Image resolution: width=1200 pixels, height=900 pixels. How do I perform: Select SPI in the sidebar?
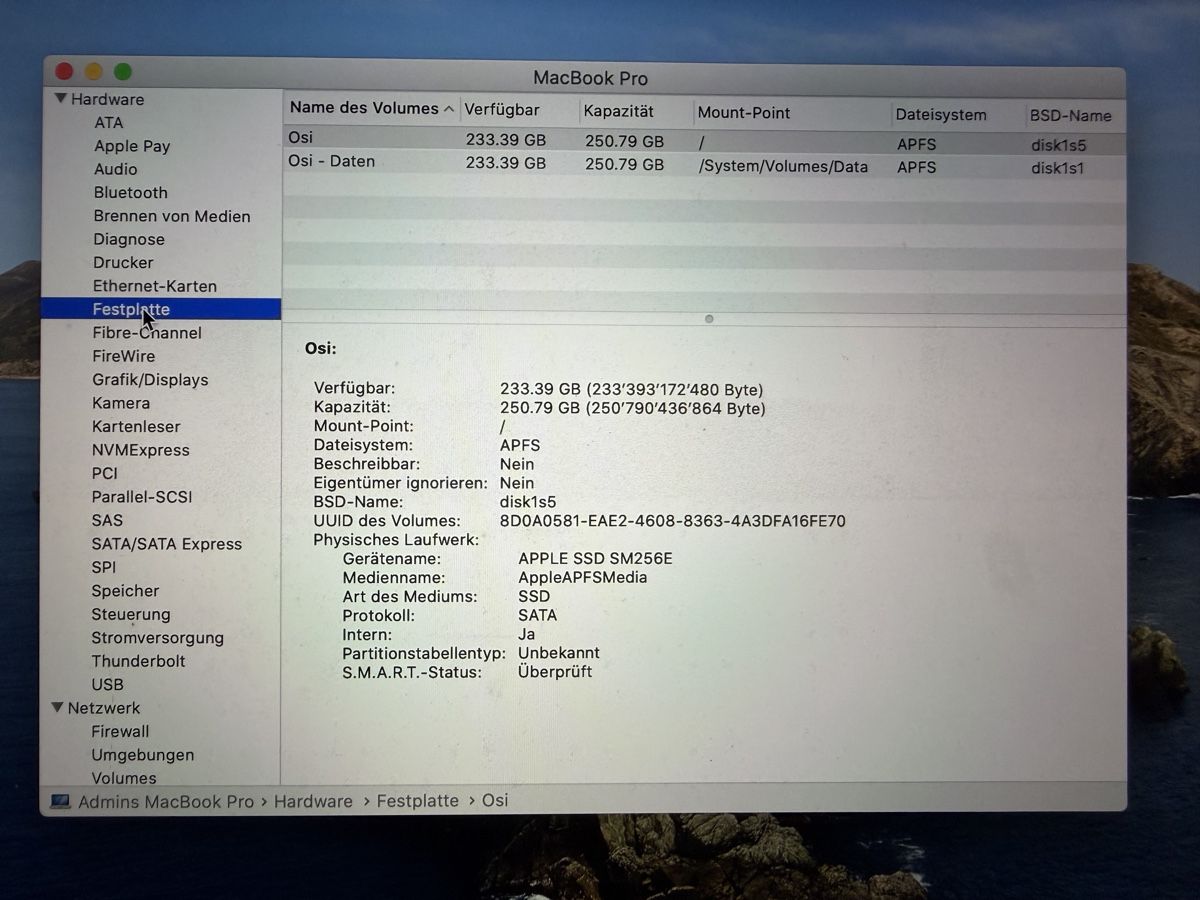click(x=104, y=567)
